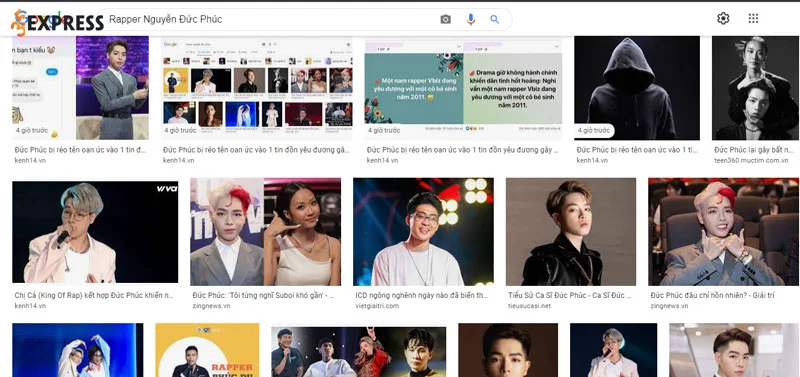Click the blue magnifying glass search icon
800x377 pixels.
tap(494, 19)
